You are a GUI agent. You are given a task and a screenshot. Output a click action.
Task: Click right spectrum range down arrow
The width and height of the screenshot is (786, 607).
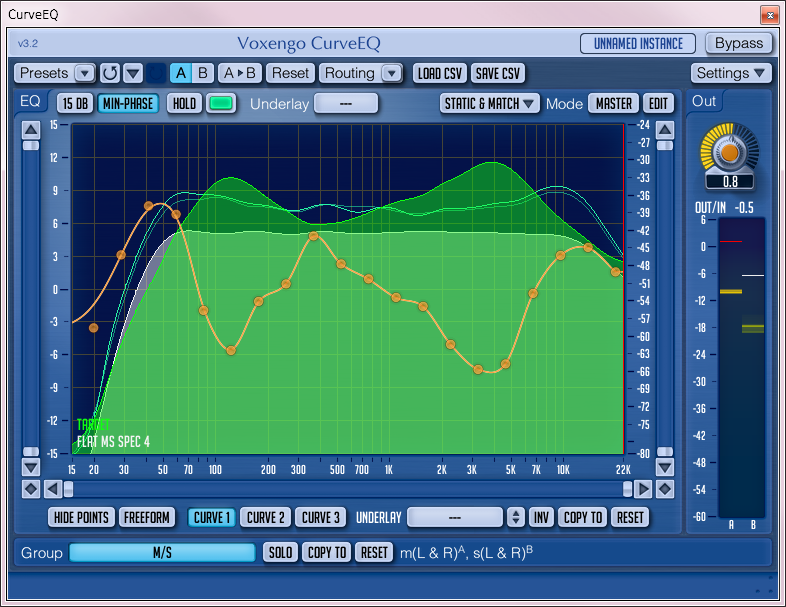pos(665,468)
